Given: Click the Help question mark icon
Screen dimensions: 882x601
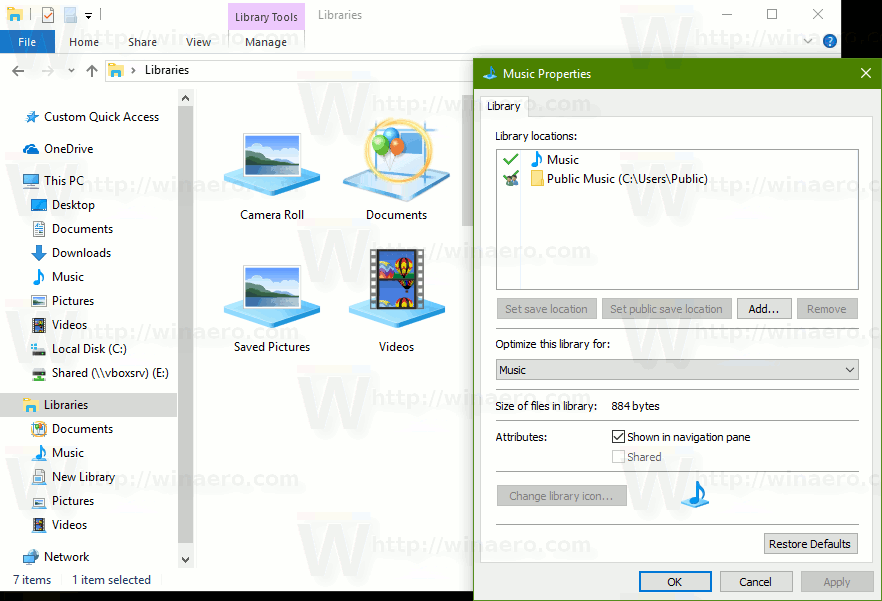Looking at the screenshot, I should pyautogui.click(x=829, y=41).
